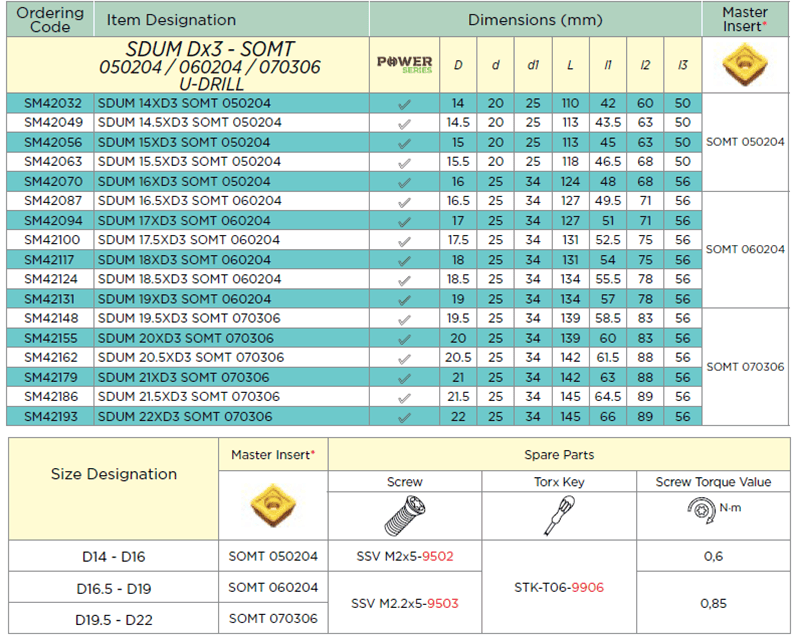Click the screw illustration under Spare Parts
Image resolution: width=800 pixels, height=638 pixels.
405,516
